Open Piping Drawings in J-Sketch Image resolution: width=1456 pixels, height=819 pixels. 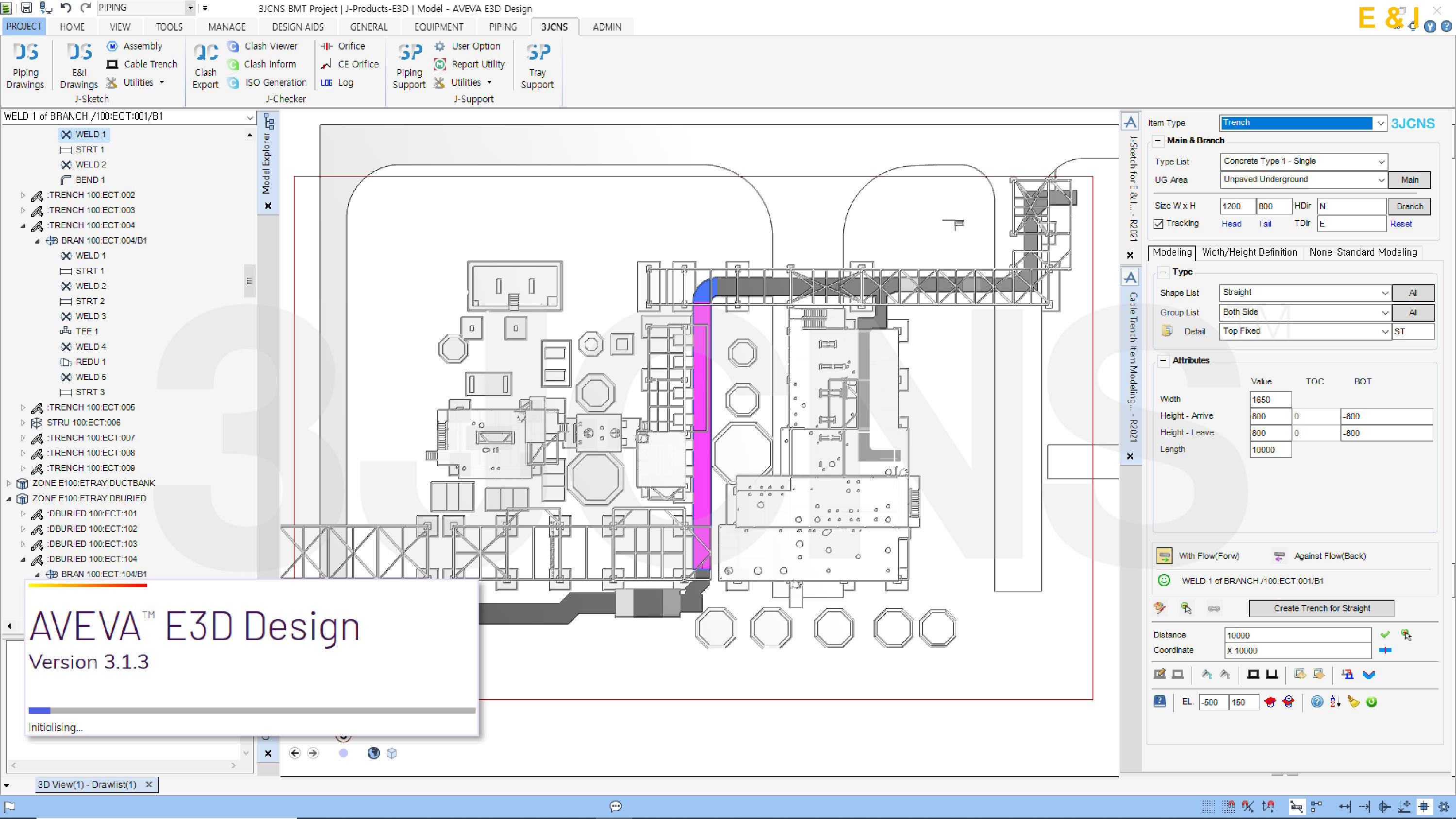click(25, 66)
